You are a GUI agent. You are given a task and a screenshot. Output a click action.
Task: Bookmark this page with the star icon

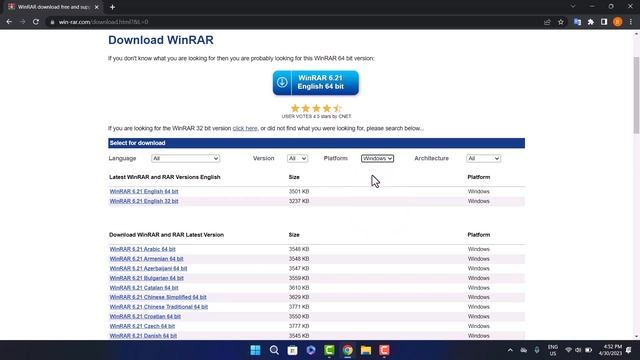click(x=561, y=22)
